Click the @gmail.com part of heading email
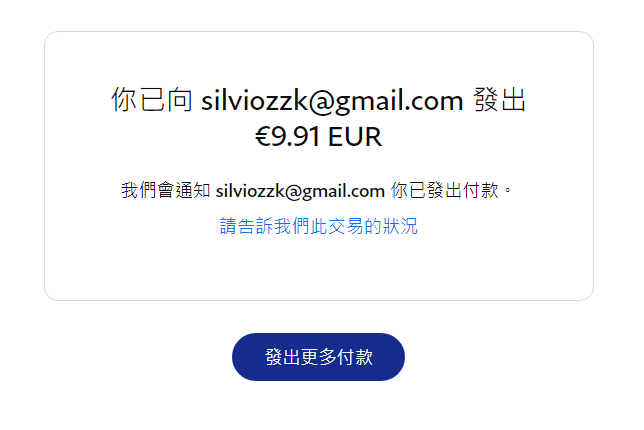 (386, 101)
